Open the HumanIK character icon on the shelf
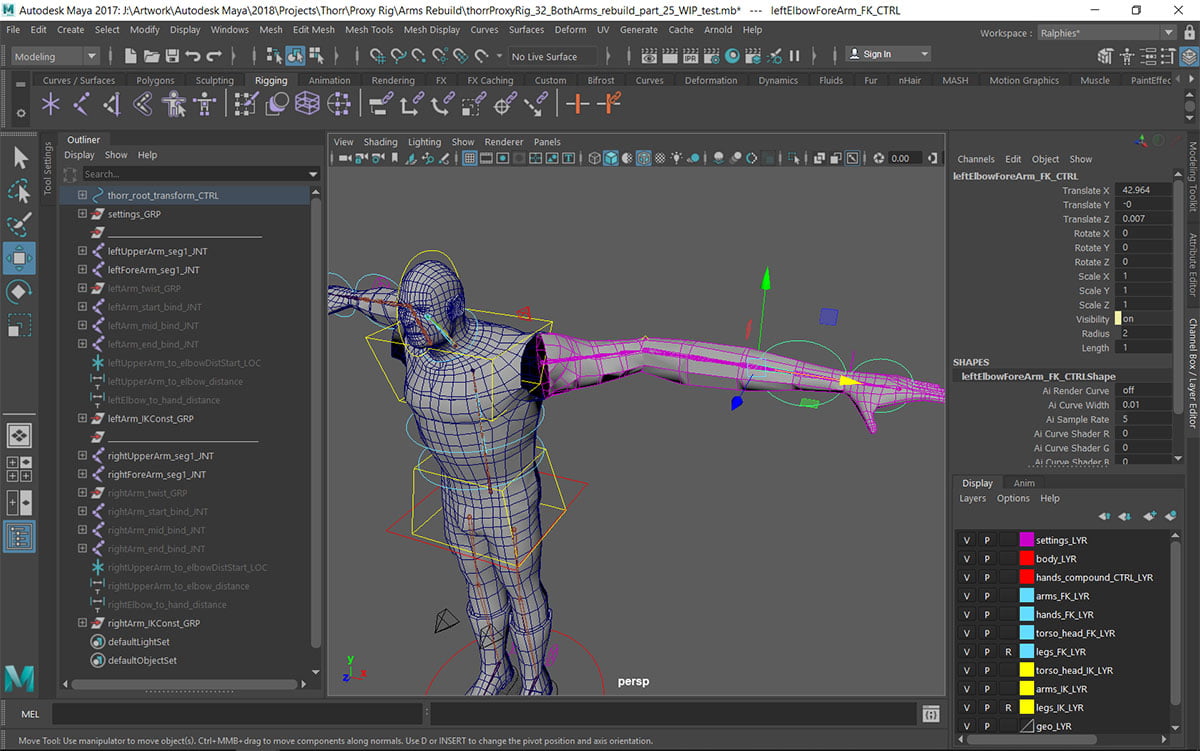 204,103
